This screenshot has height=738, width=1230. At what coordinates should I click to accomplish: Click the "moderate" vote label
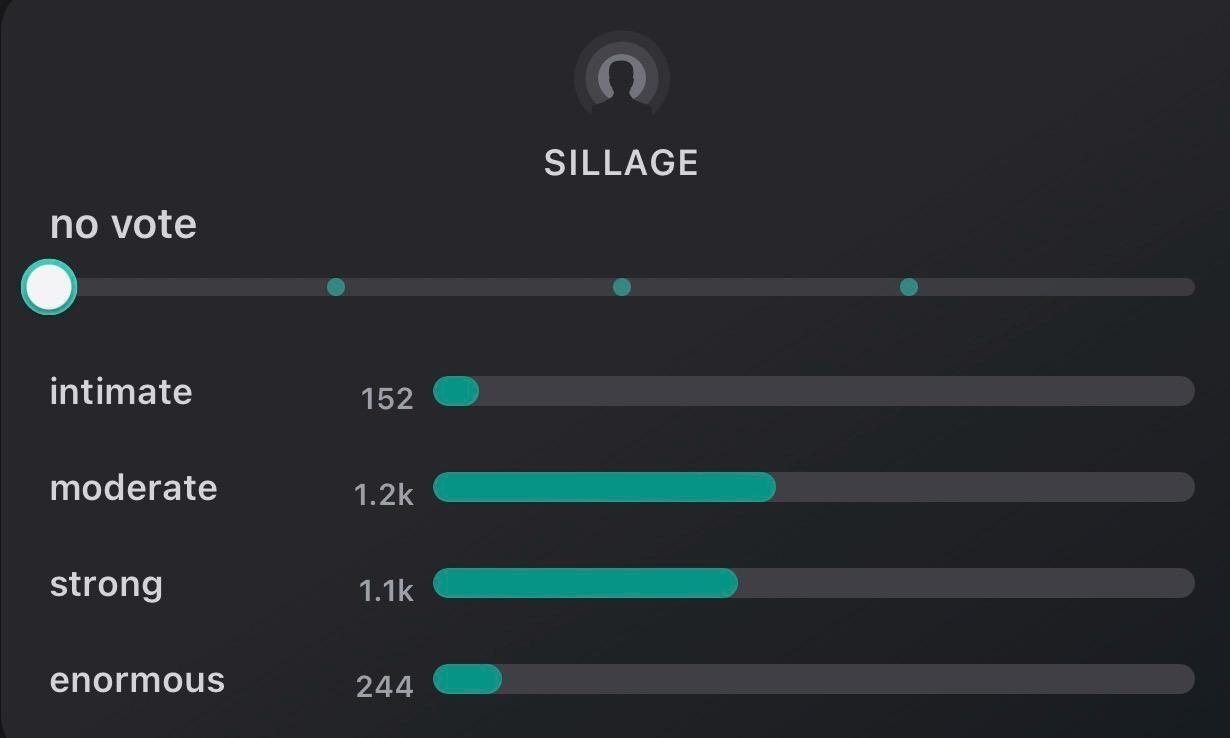pyautogui.click(x=133, y=488)
